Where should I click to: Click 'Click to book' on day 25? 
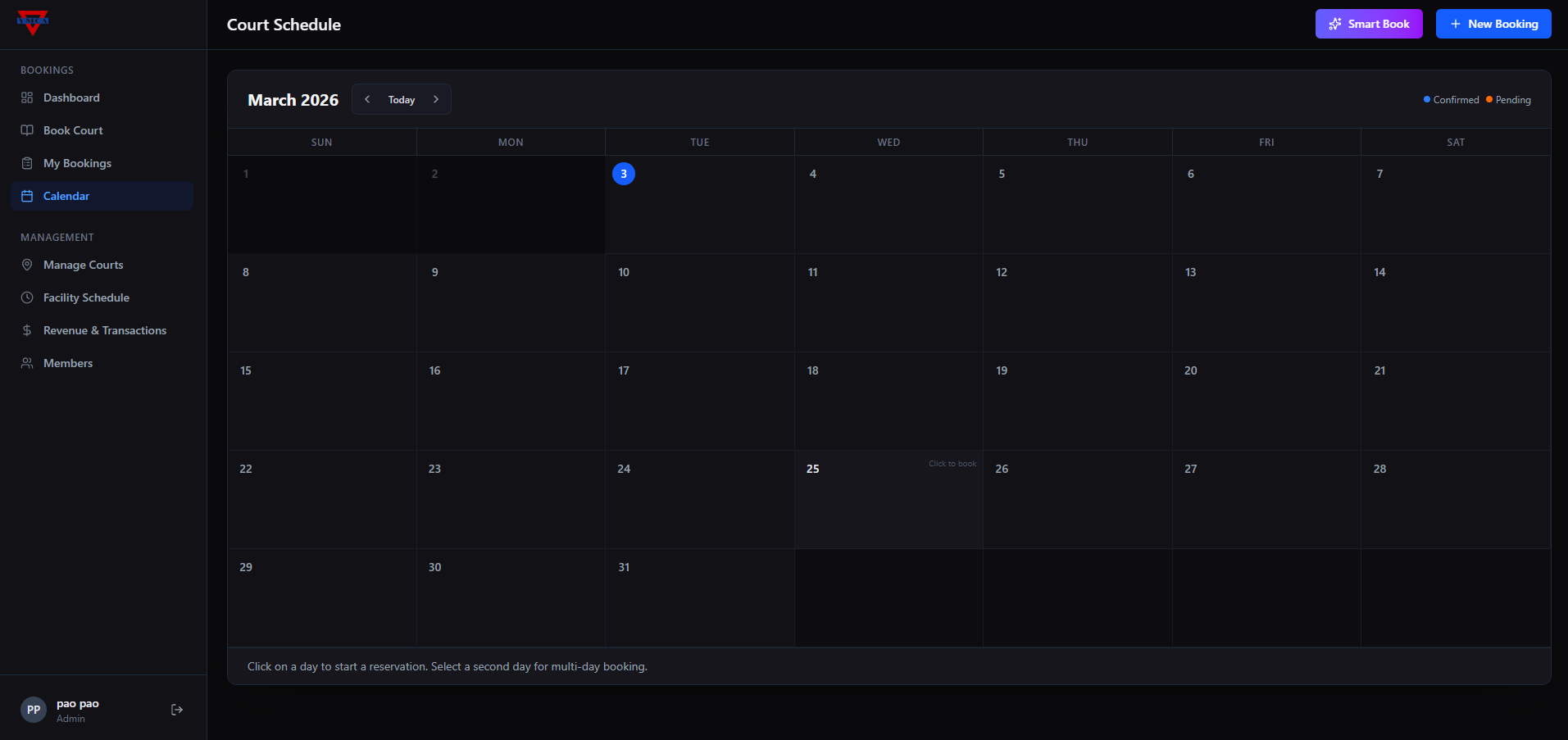coord(952,464)
